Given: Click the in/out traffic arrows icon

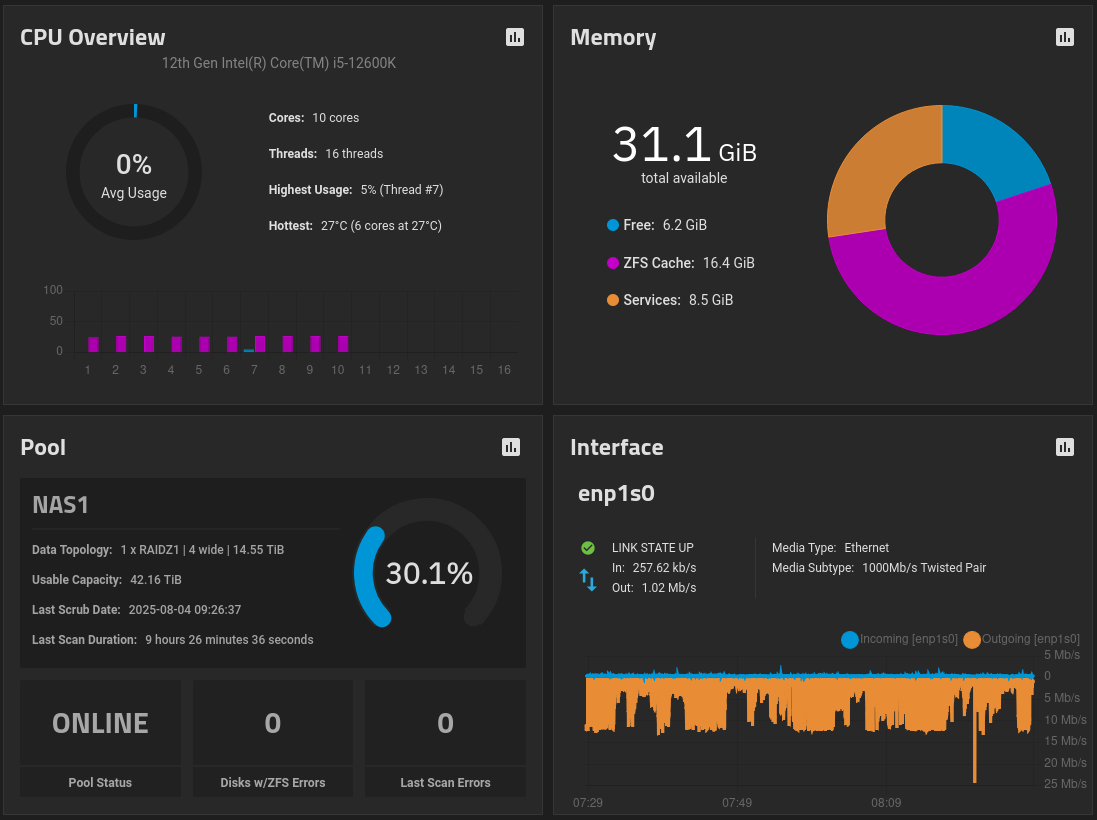Looking at the screenshot, I should pyautogui.click(x=588, y=579).
